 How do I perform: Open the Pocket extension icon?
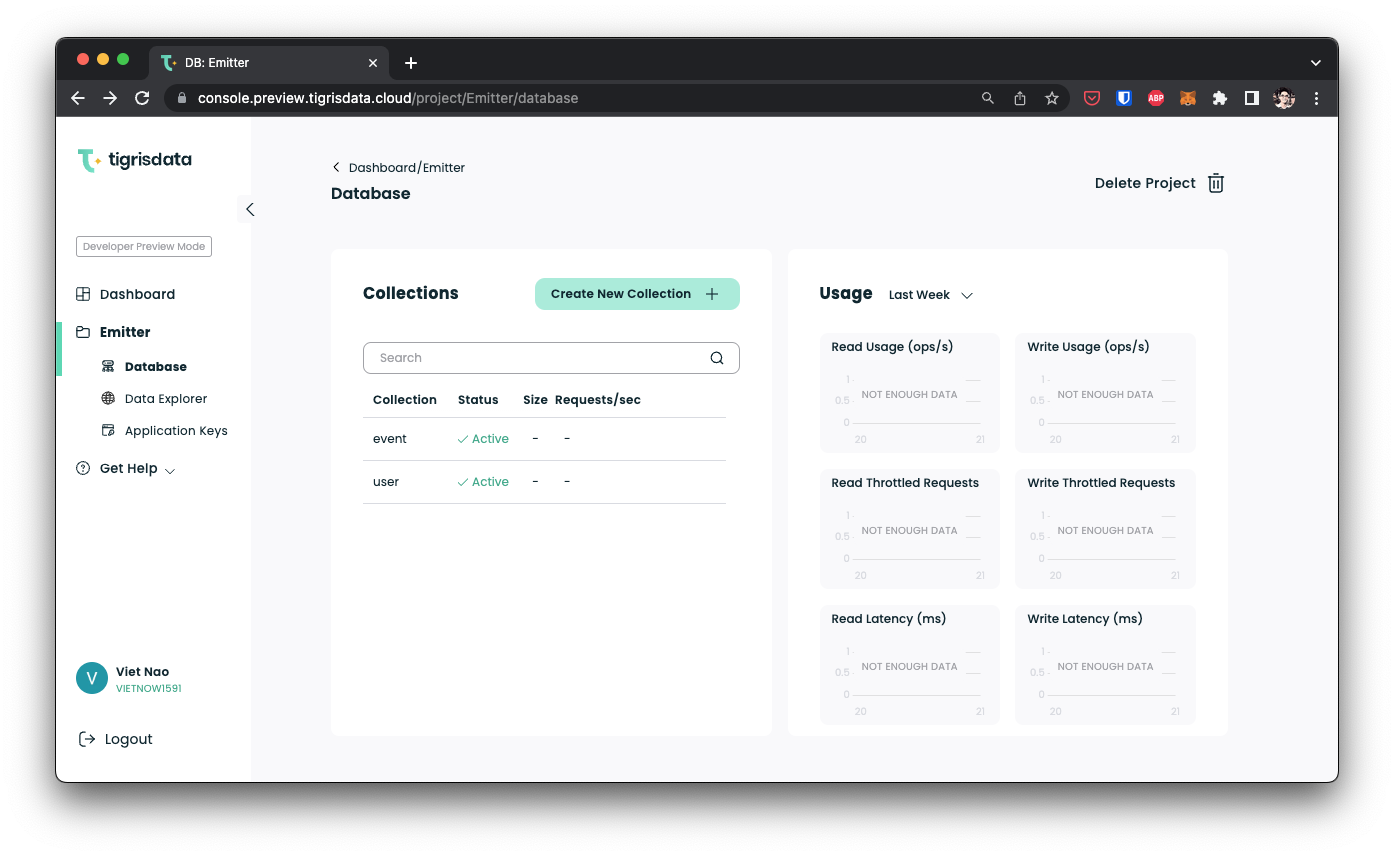pyautogui.click(x=1092, y=98)
